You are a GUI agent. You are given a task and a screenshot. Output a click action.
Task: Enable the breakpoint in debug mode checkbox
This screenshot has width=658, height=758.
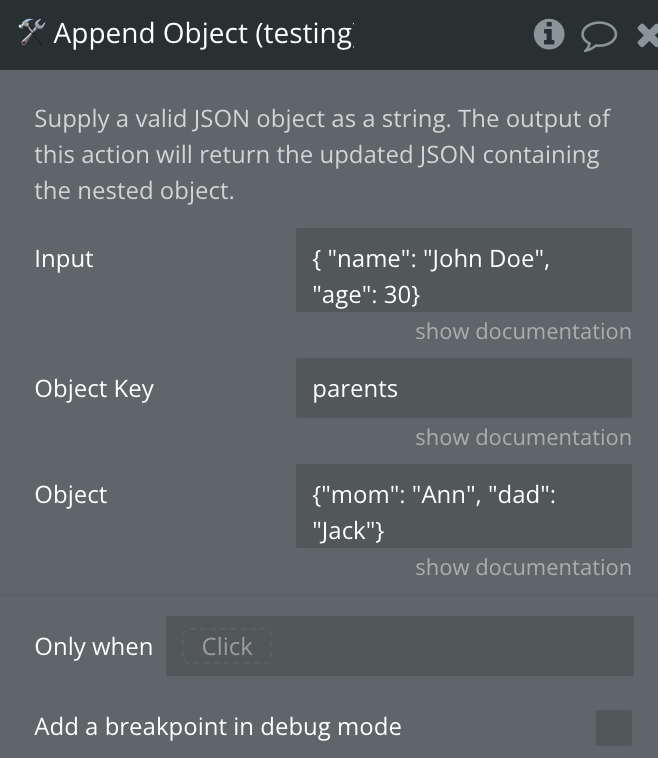point(614,728)
